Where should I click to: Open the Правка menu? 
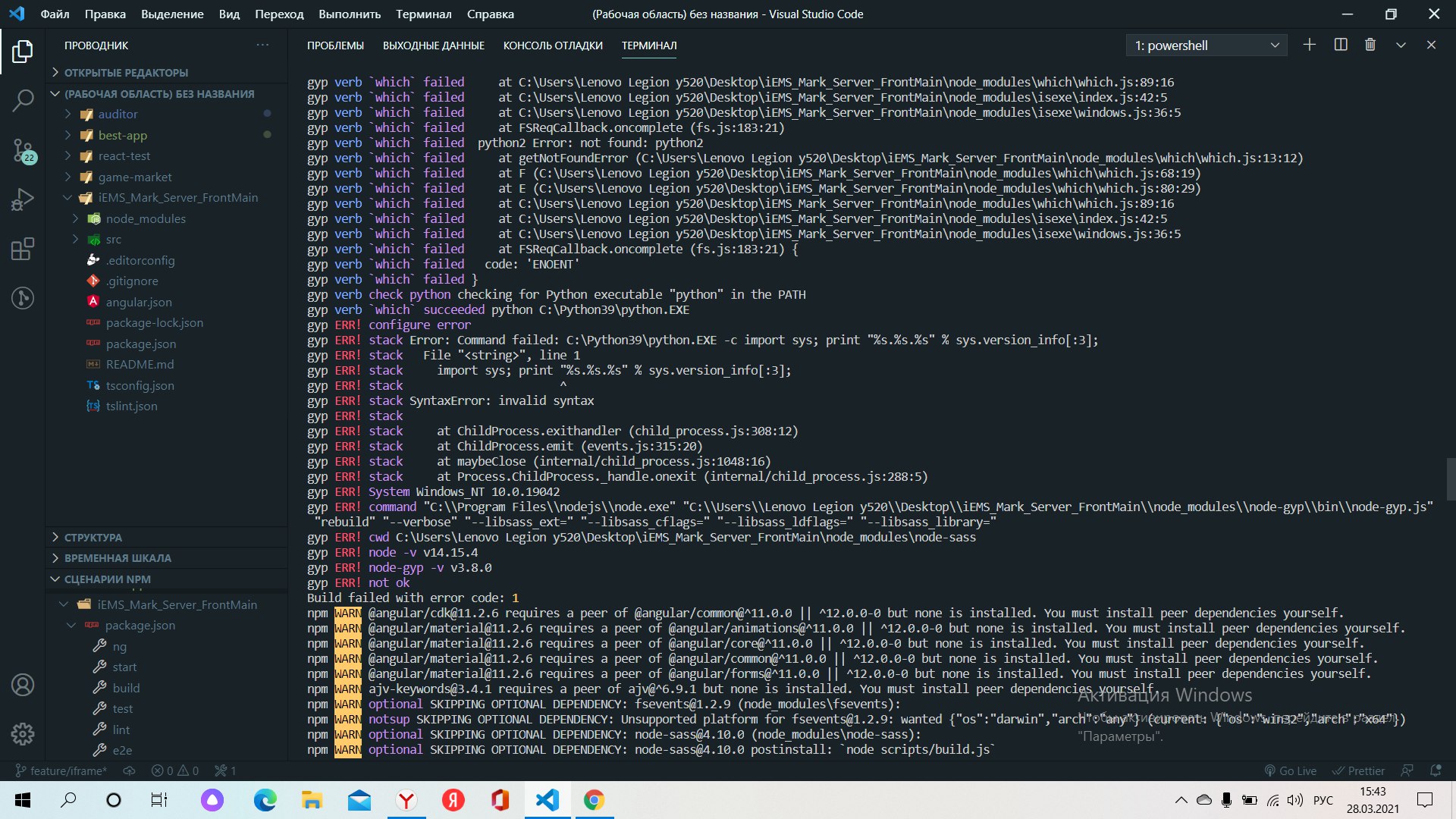(105, 14)
